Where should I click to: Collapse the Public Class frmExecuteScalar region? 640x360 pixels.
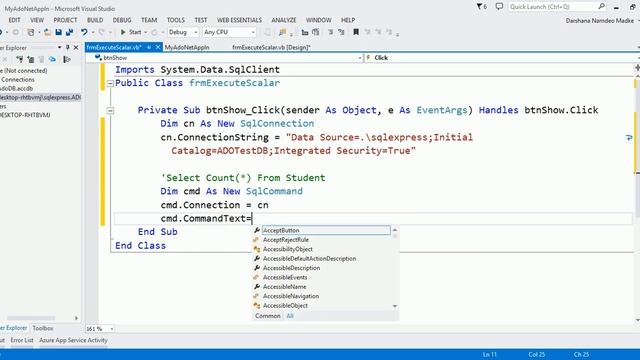(x=110, y=84)
